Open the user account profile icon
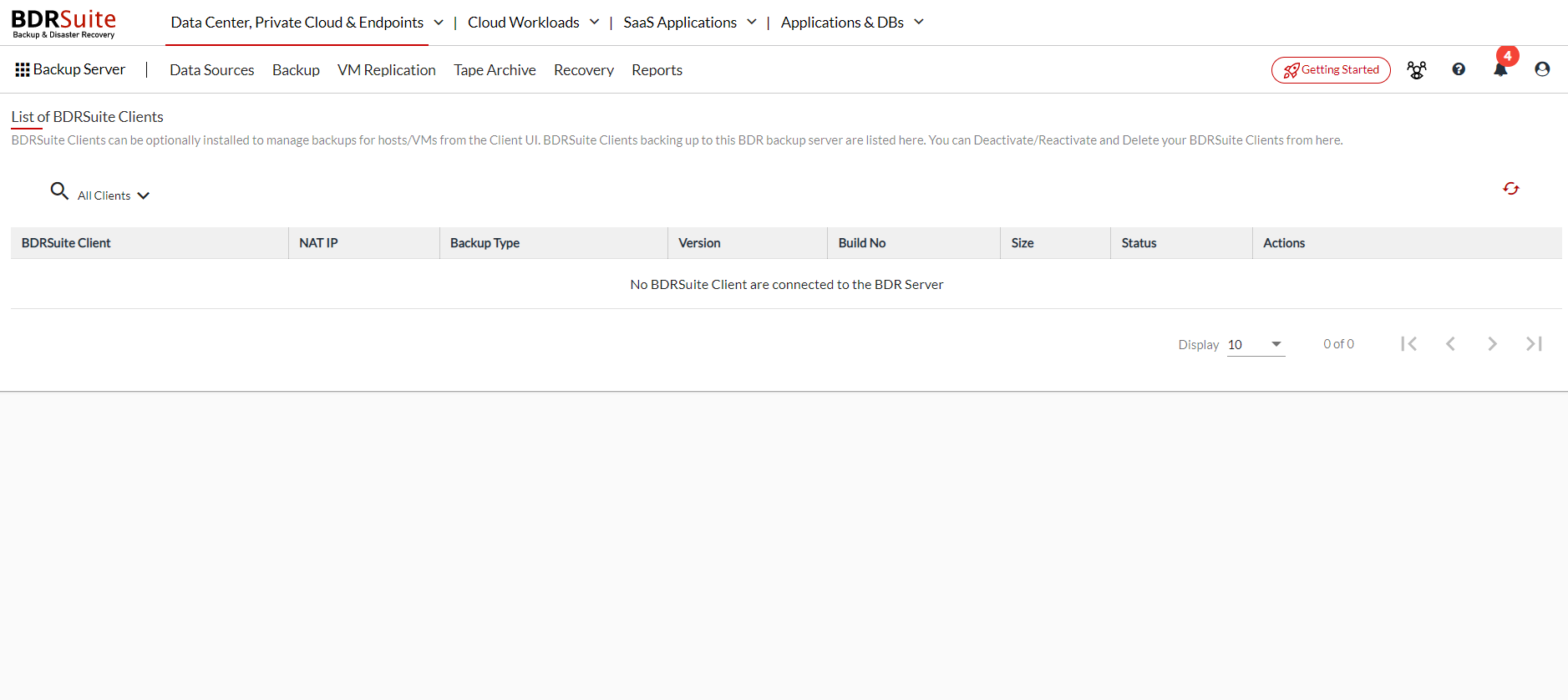Viewport: 1568px width, 700px height. click(1542, 69)
